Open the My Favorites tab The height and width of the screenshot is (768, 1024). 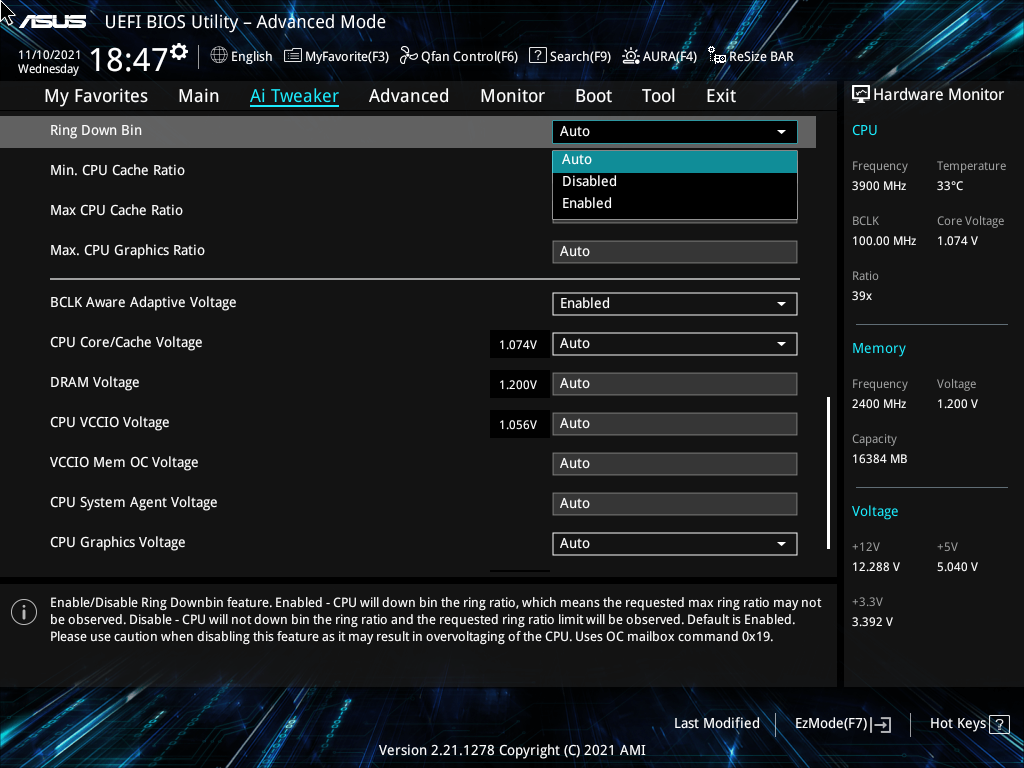[96, 96]
